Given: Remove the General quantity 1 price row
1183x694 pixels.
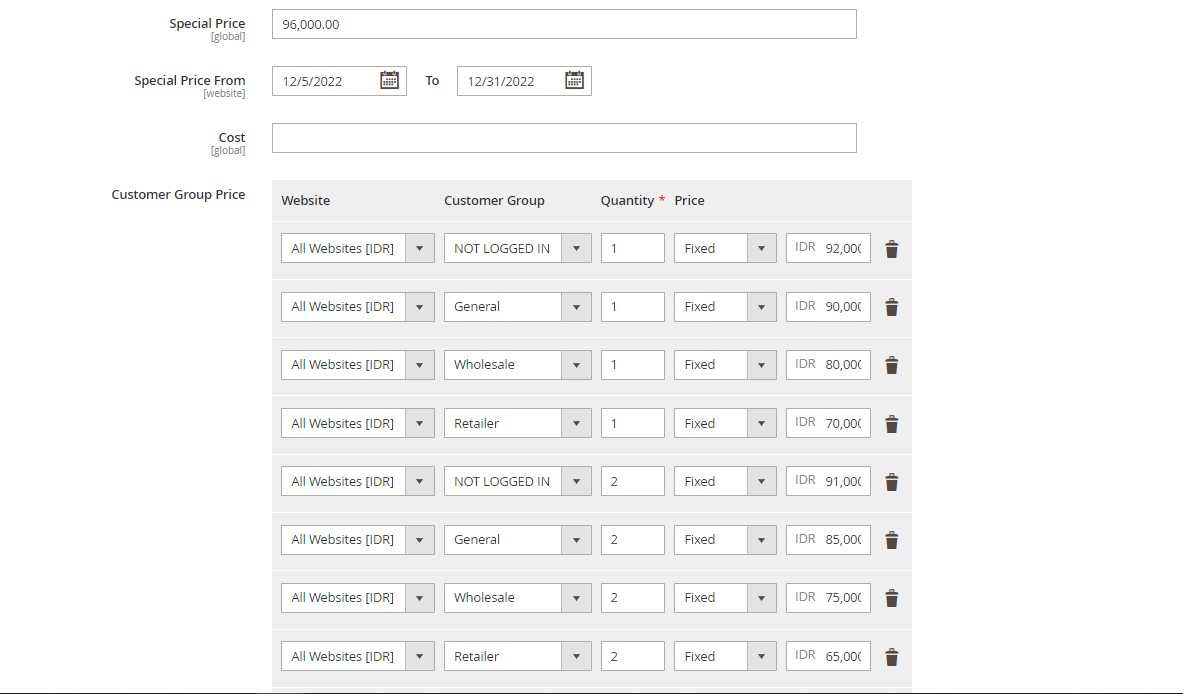Looking at the screenshot, I should pyautogui.click(x=891, y=307).
